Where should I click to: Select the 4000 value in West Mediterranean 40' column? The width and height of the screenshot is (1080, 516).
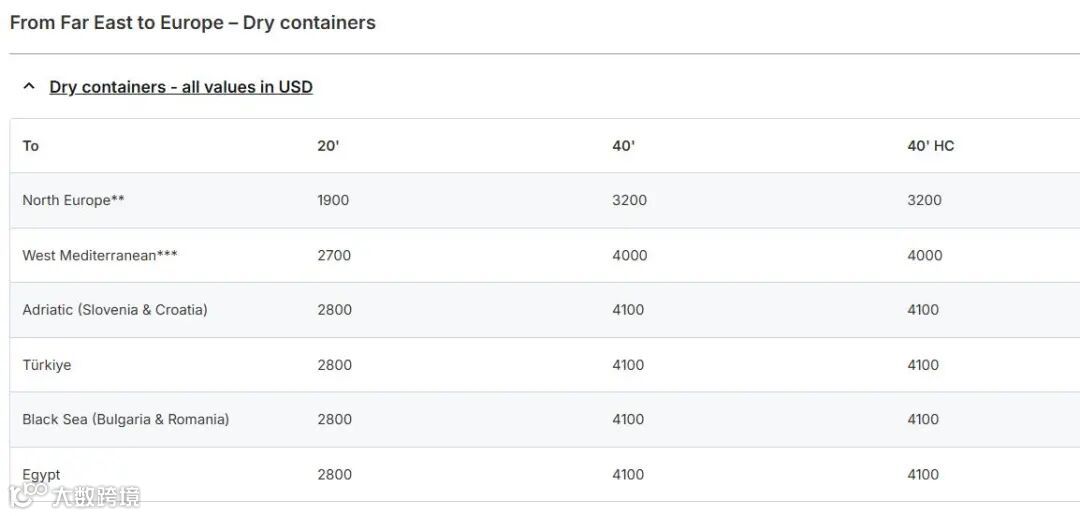pos(630,256)
